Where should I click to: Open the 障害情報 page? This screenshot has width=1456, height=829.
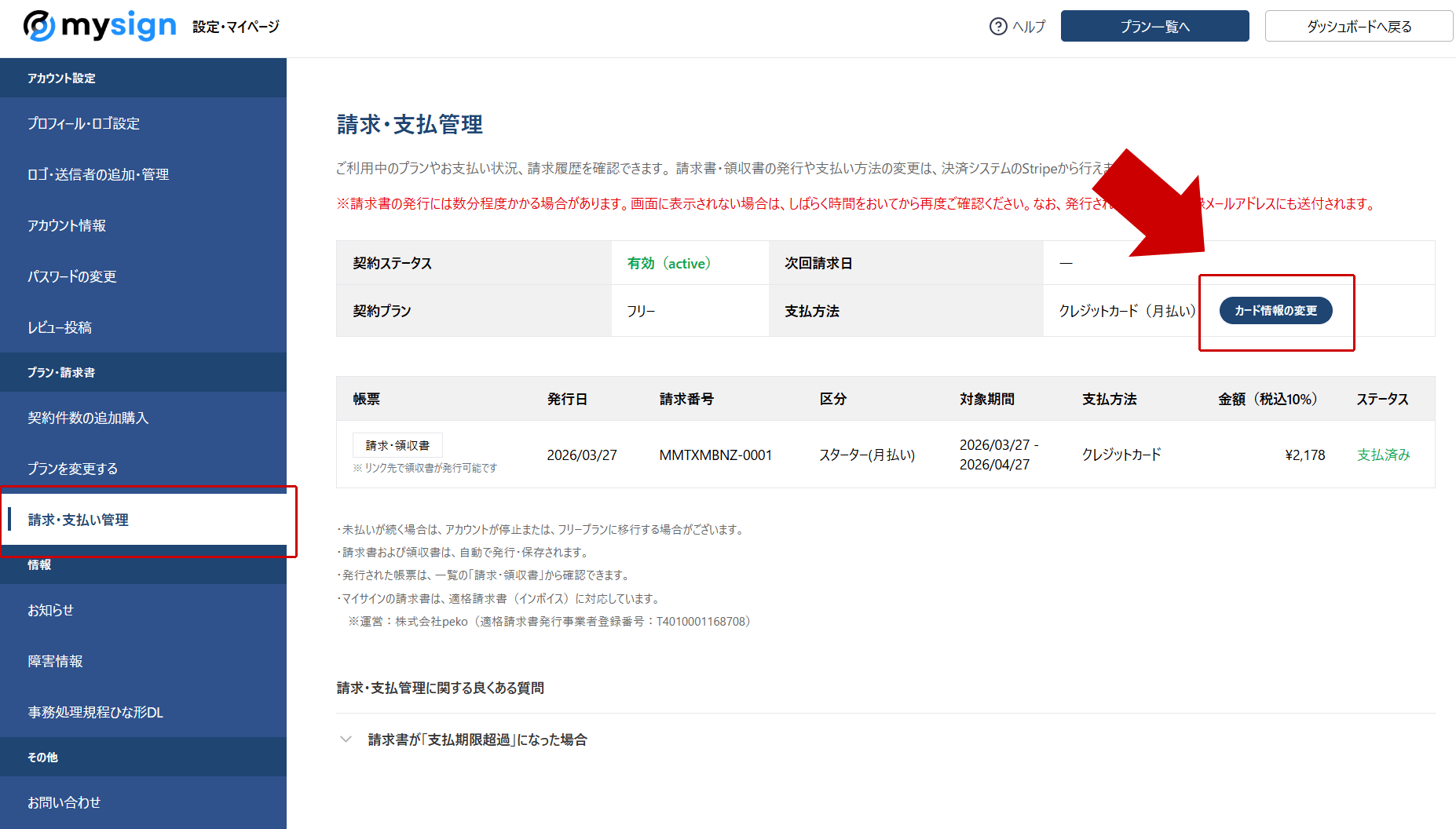point(55,661)
